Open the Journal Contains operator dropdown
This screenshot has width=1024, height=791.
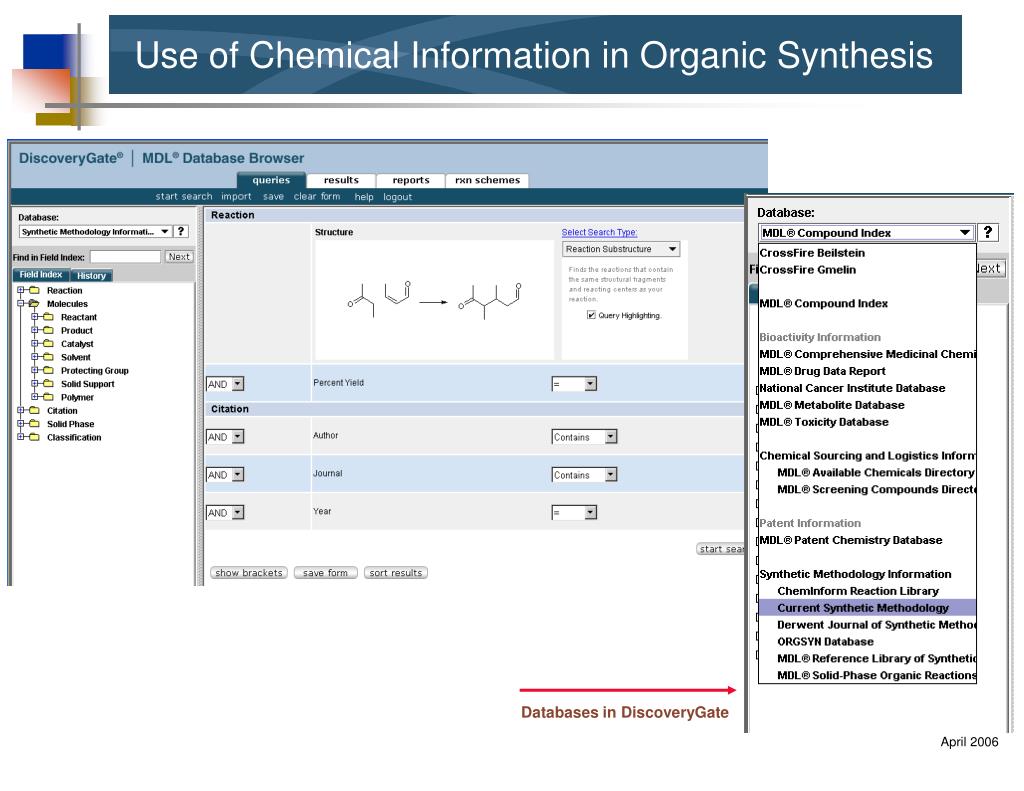pyautogui.click(x=584, y=475)
